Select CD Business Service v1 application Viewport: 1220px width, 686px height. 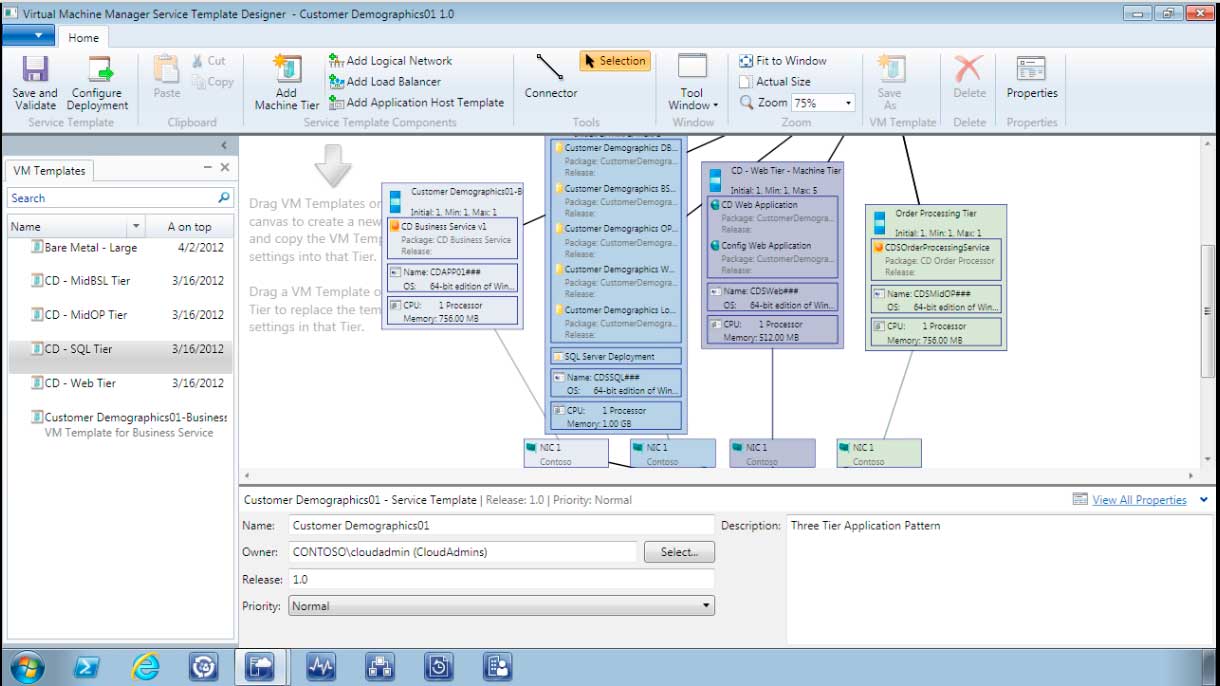coord(452,239)
